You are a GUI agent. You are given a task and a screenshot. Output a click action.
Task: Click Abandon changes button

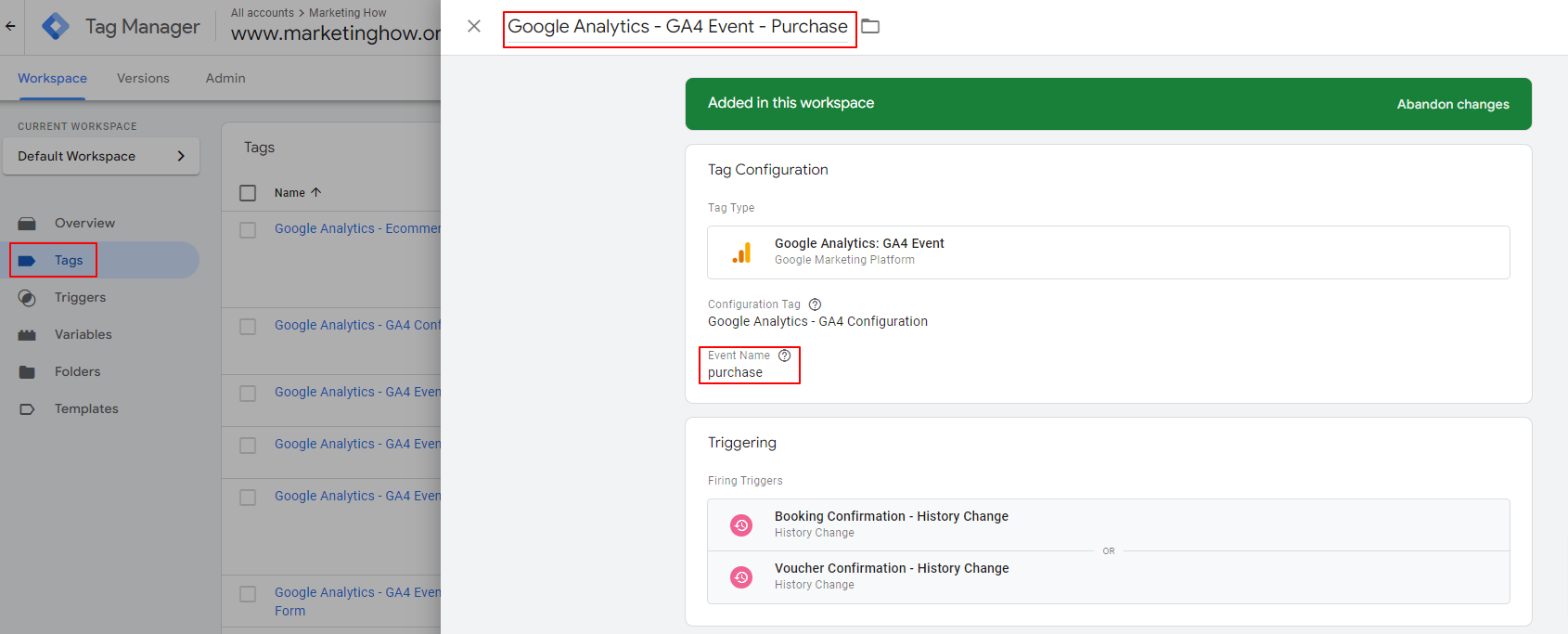pyautogui.click(x=1452, y=104)
